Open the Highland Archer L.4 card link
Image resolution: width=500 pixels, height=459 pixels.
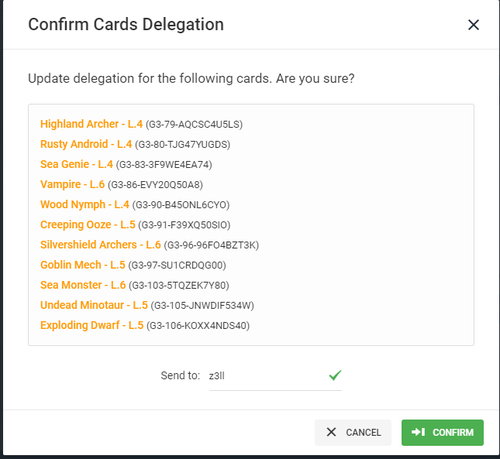click(x=91, y=124)
